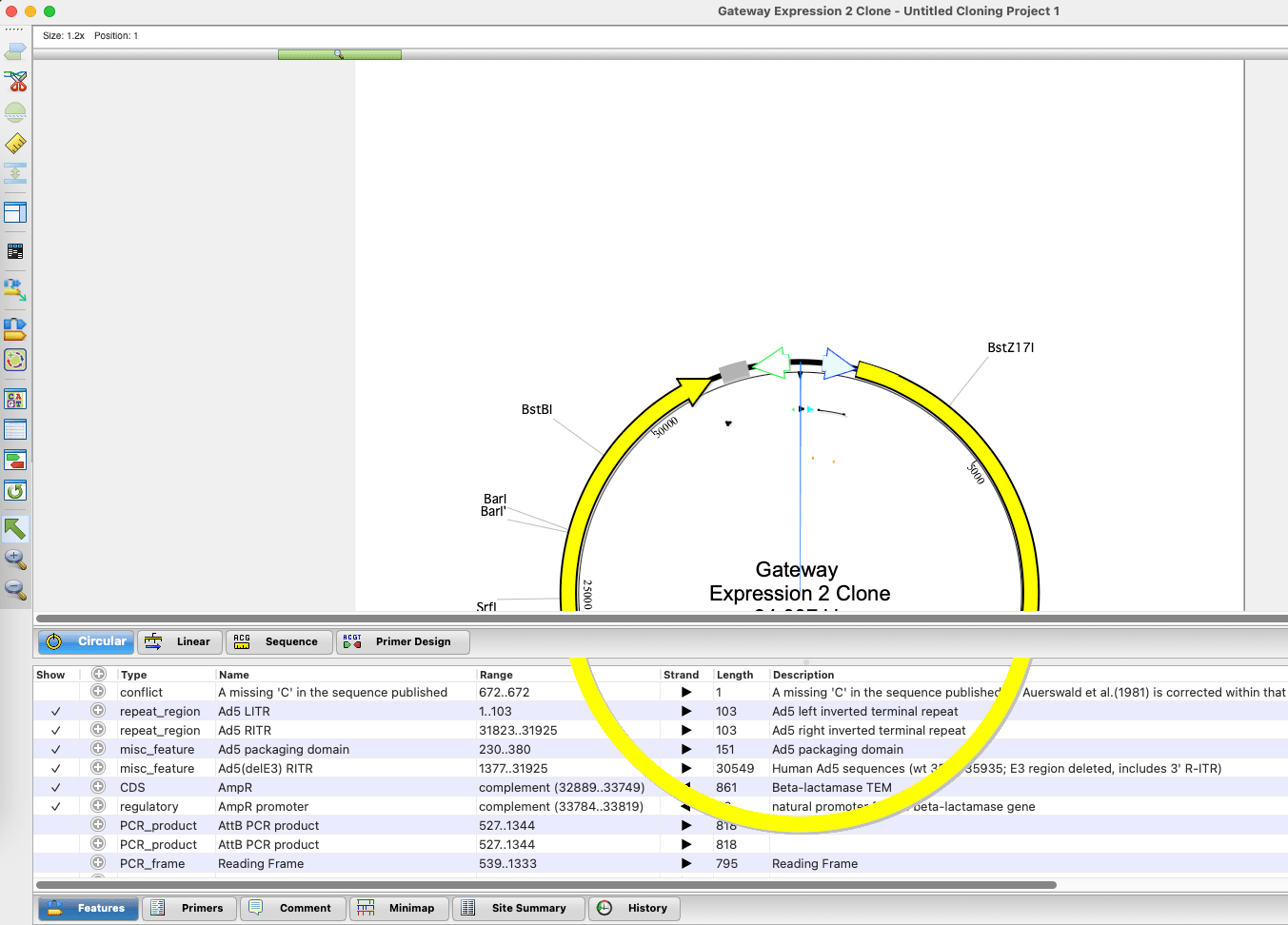
Task: Click the pale green arrow icon atop the toolbar
Action: click(x=15, y=50)
